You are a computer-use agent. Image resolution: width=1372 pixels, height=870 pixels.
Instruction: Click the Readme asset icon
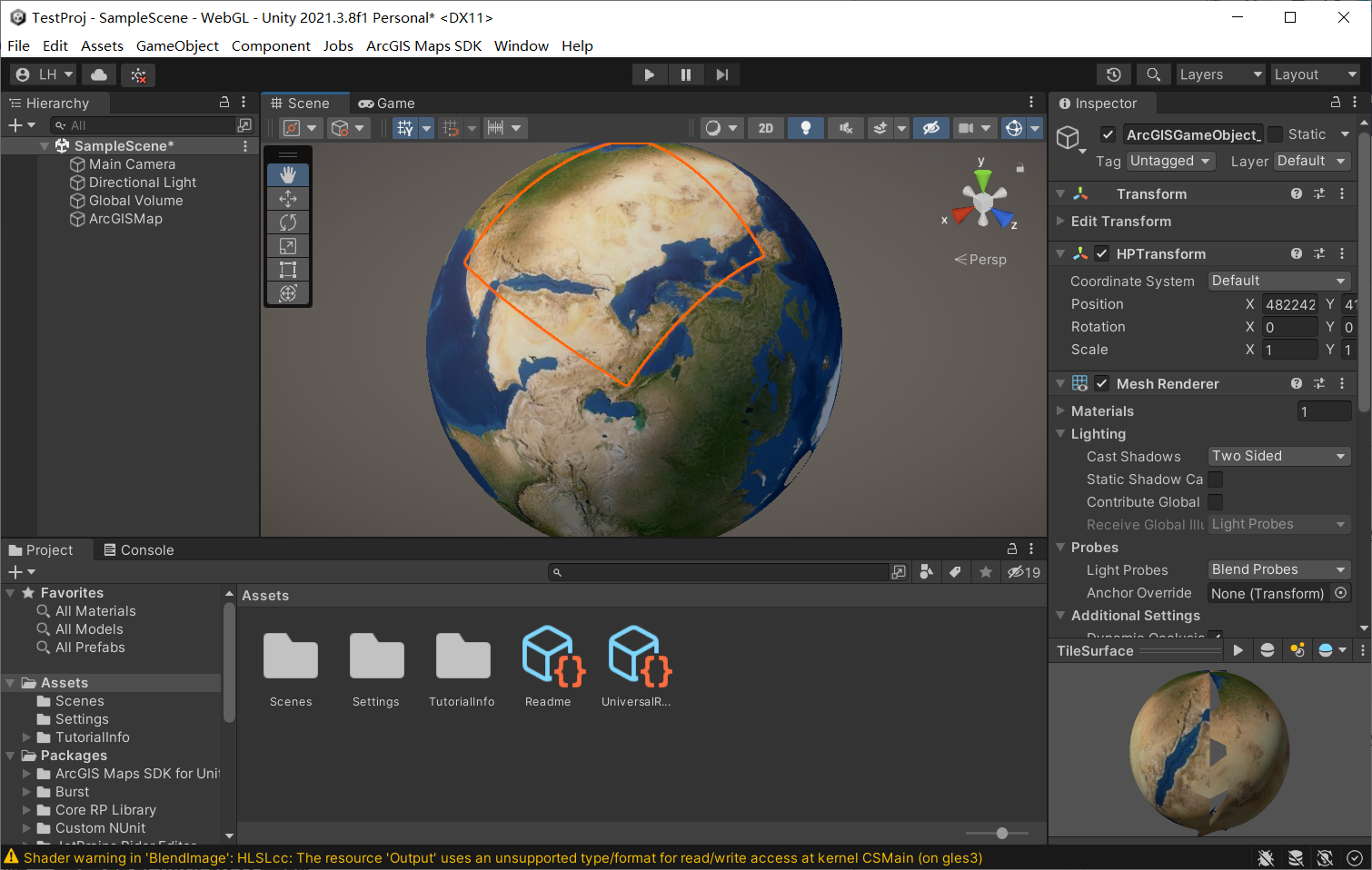(552, 655)
